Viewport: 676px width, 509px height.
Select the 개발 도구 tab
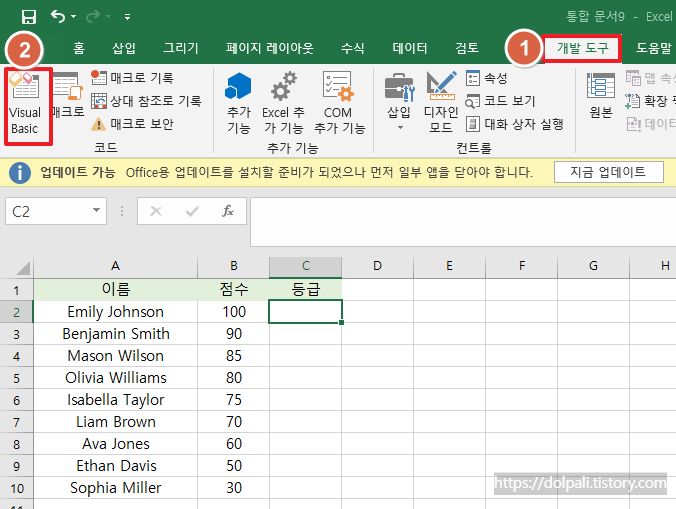[582, 48]
